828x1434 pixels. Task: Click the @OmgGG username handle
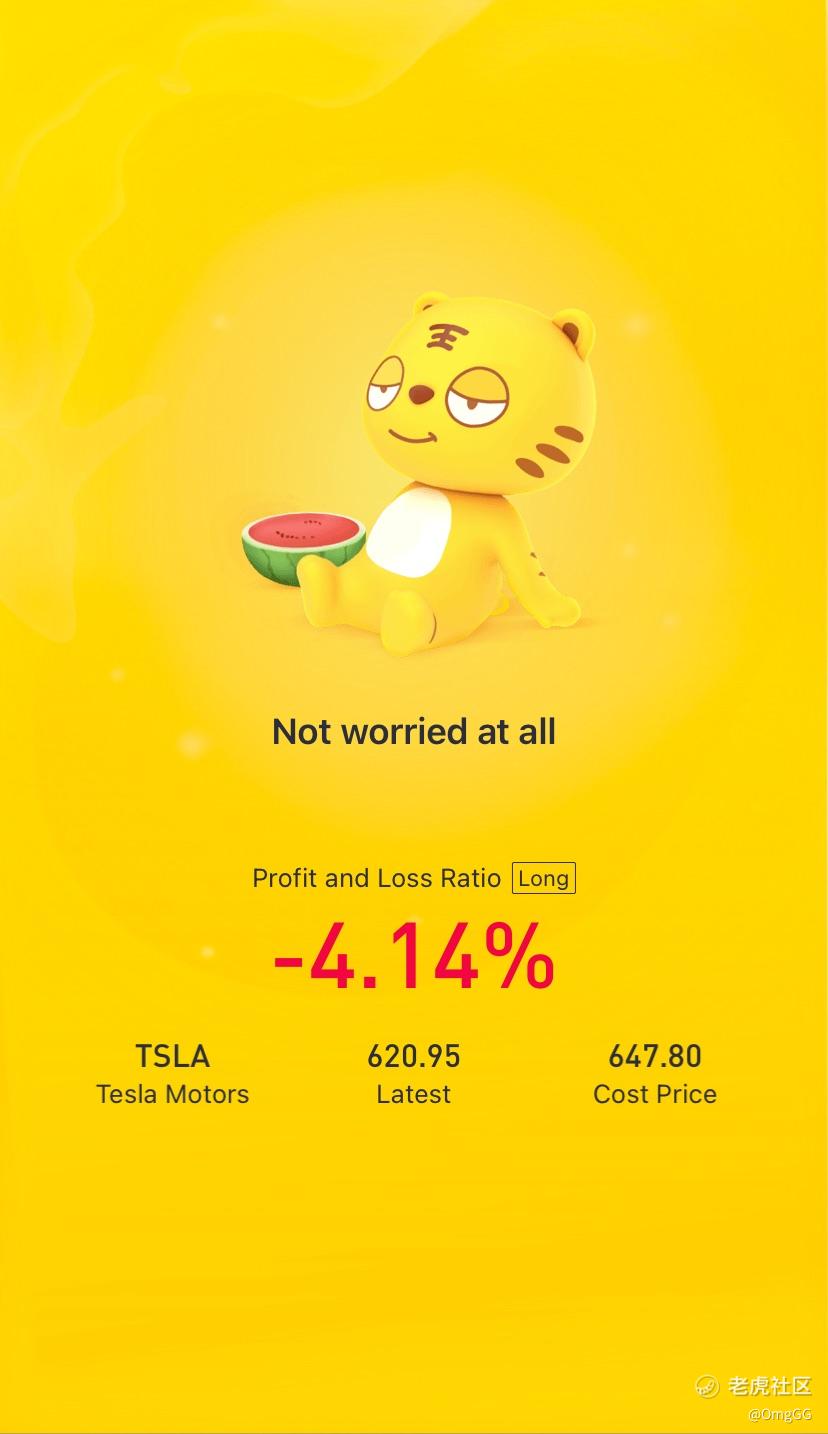pyautogui.click(x=780, y=1414)
